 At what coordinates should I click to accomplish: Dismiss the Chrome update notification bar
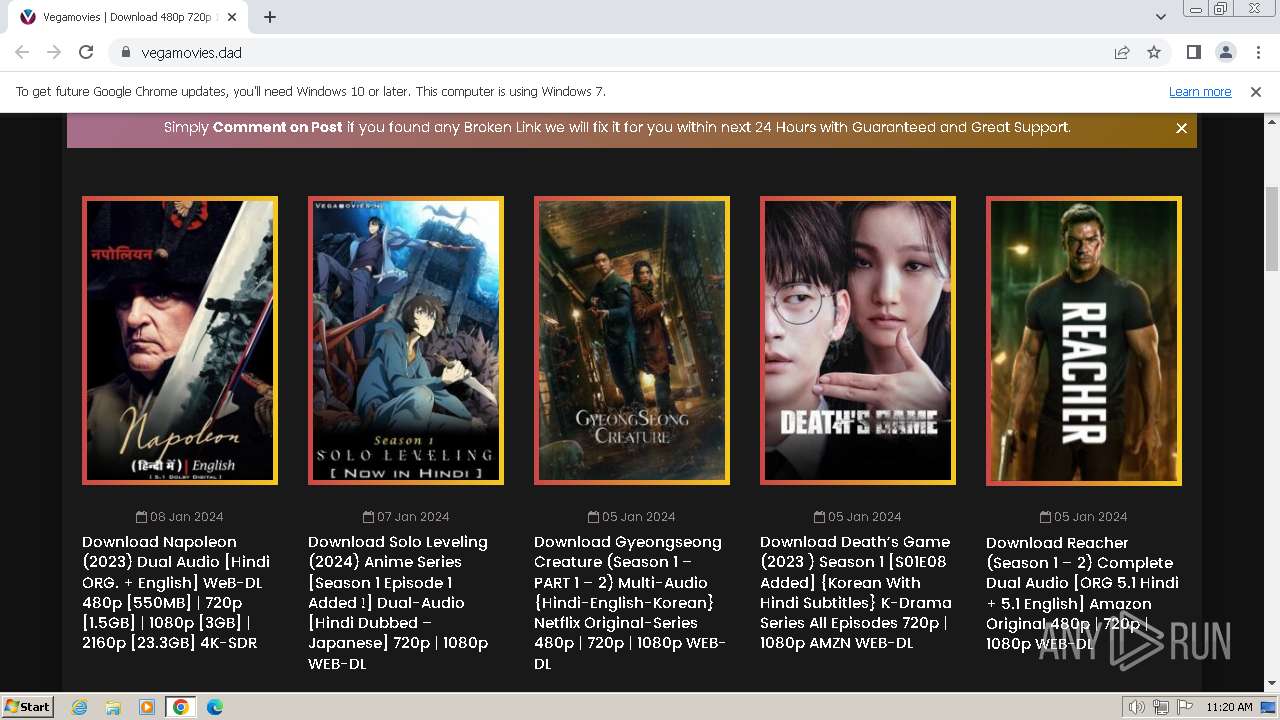(1256, 92)
